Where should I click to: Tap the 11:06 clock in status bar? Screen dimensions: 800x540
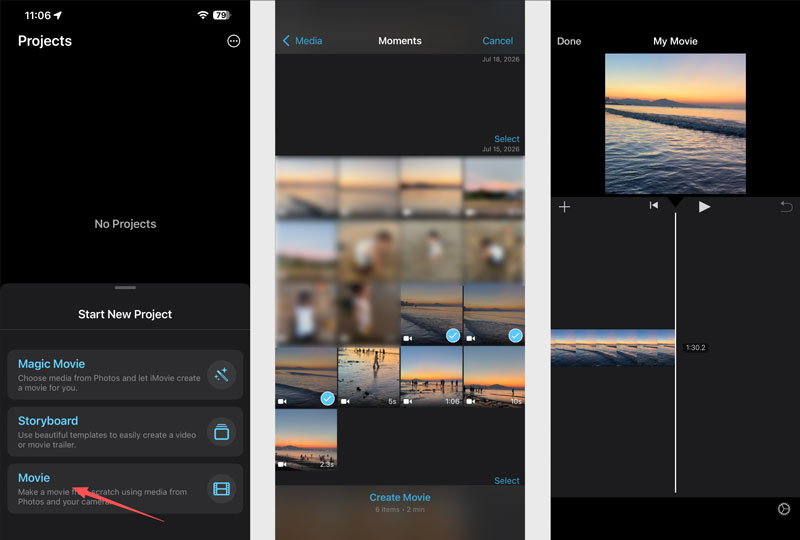[x=38, y=15]
